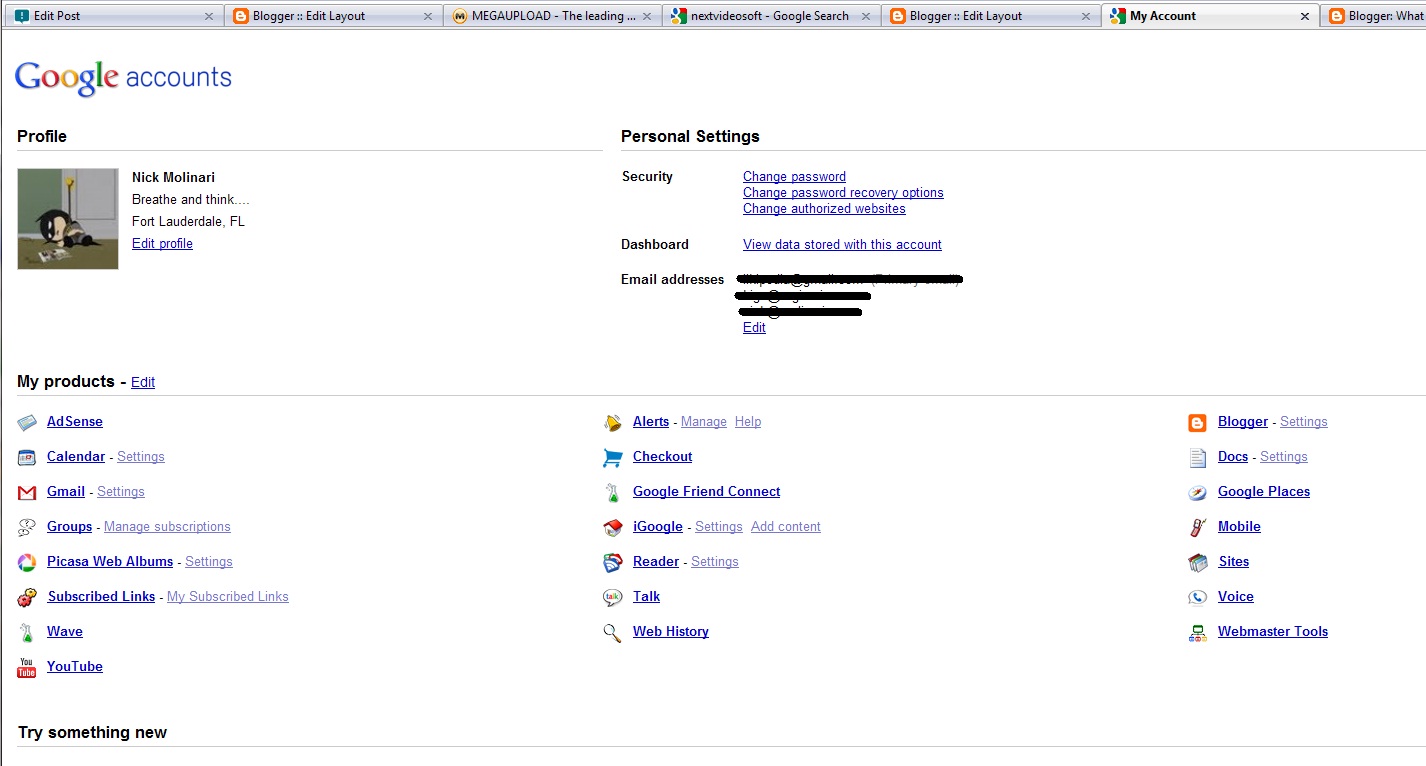Close the My Account tab

coord(1304,16)
